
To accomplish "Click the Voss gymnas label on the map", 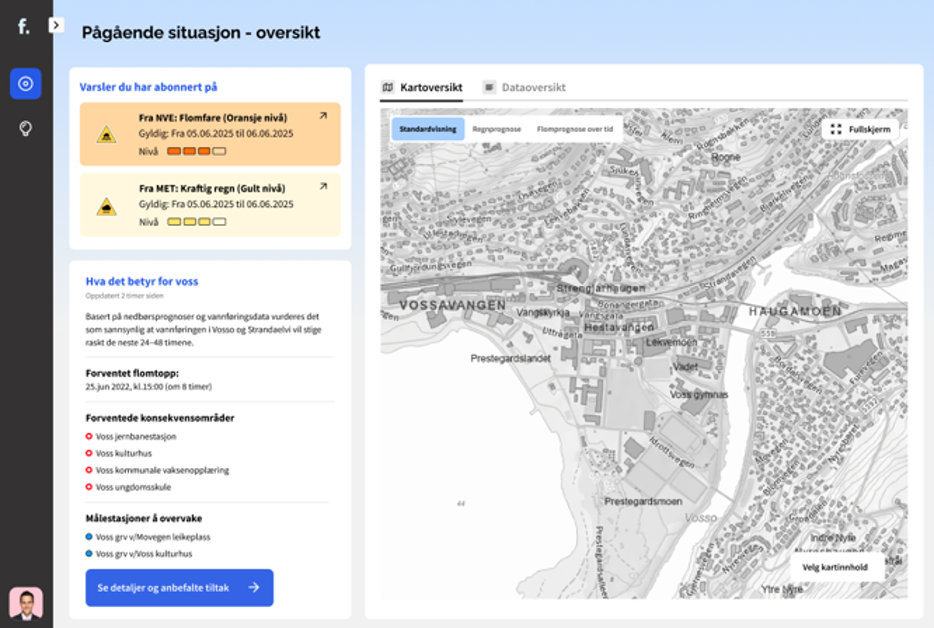I will pyautogui.click(x=699, y=394).
